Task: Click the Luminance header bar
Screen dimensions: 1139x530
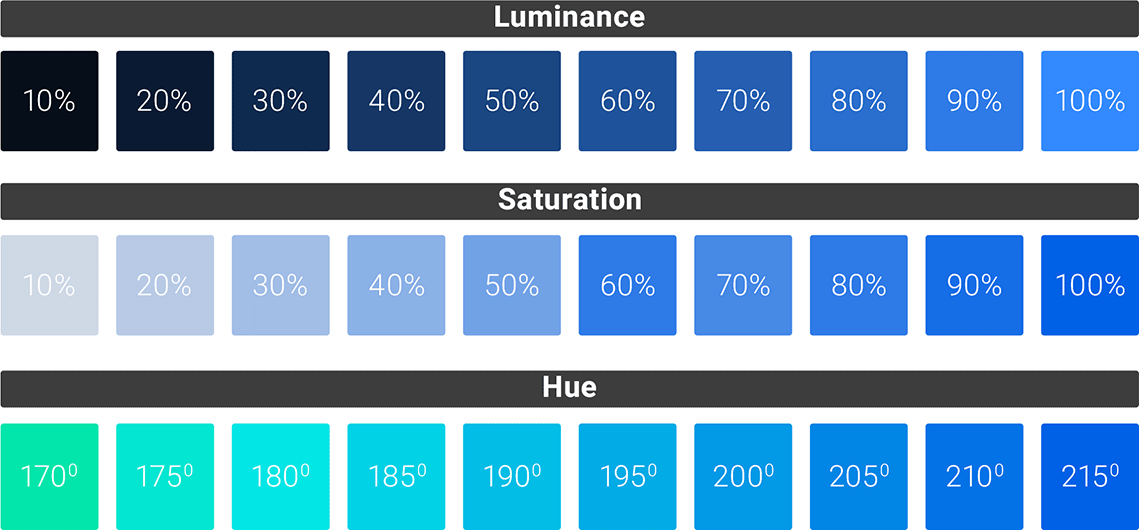Action: (x=570, y=18)
